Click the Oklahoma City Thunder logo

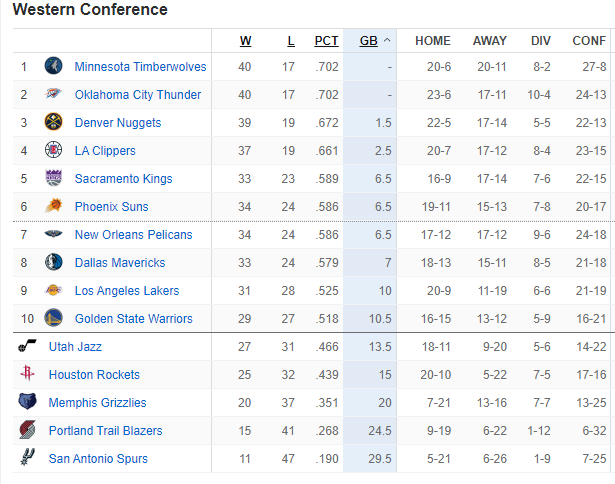pos(53,95)
